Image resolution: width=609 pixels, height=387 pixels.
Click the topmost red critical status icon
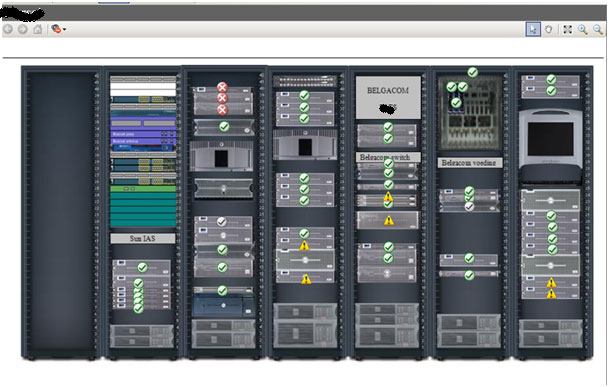(222, 87)
